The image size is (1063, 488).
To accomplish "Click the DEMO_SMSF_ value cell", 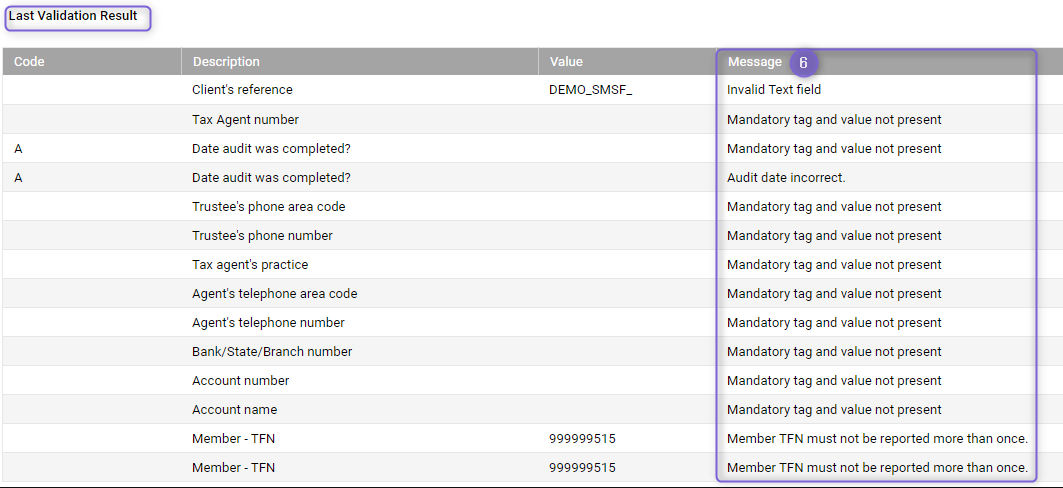I will (590, 90).
